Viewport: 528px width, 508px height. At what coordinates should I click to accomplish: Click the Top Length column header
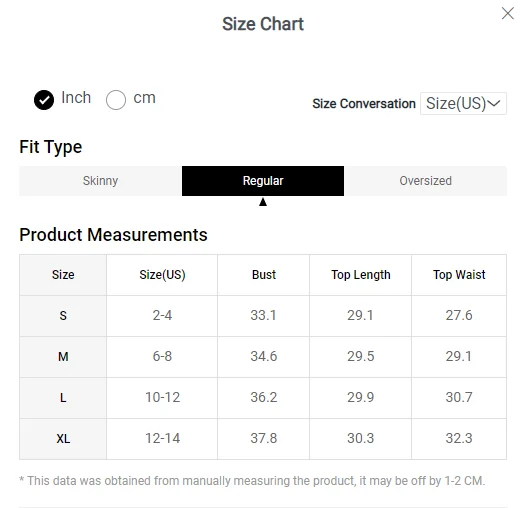click(361, 275)
